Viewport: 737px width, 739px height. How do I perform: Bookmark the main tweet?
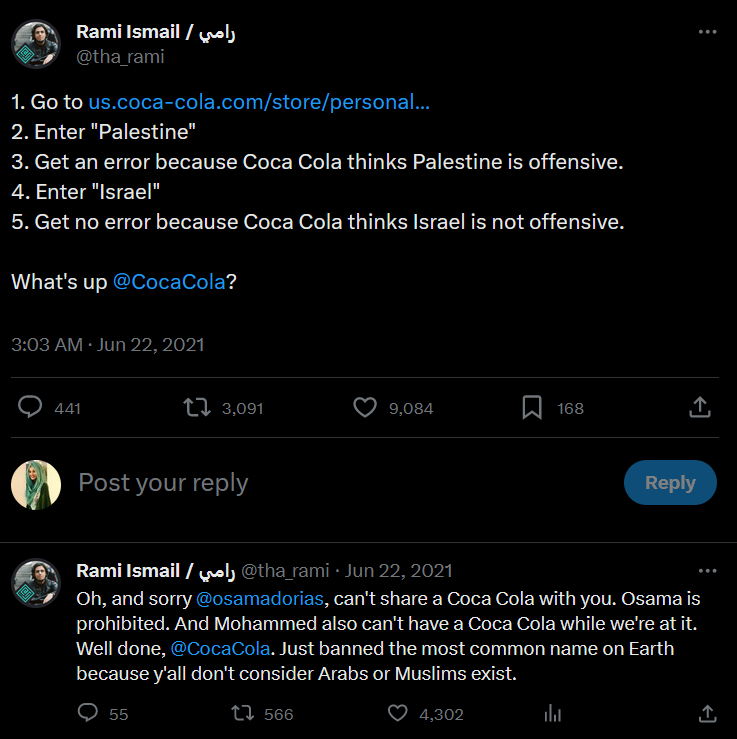click(x=532, y=407)
